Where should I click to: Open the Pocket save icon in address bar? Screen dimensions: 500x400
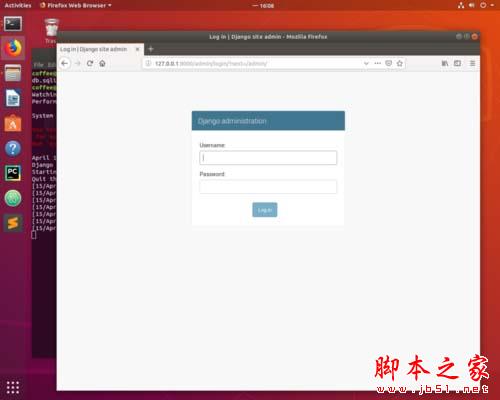click(389, 63)
